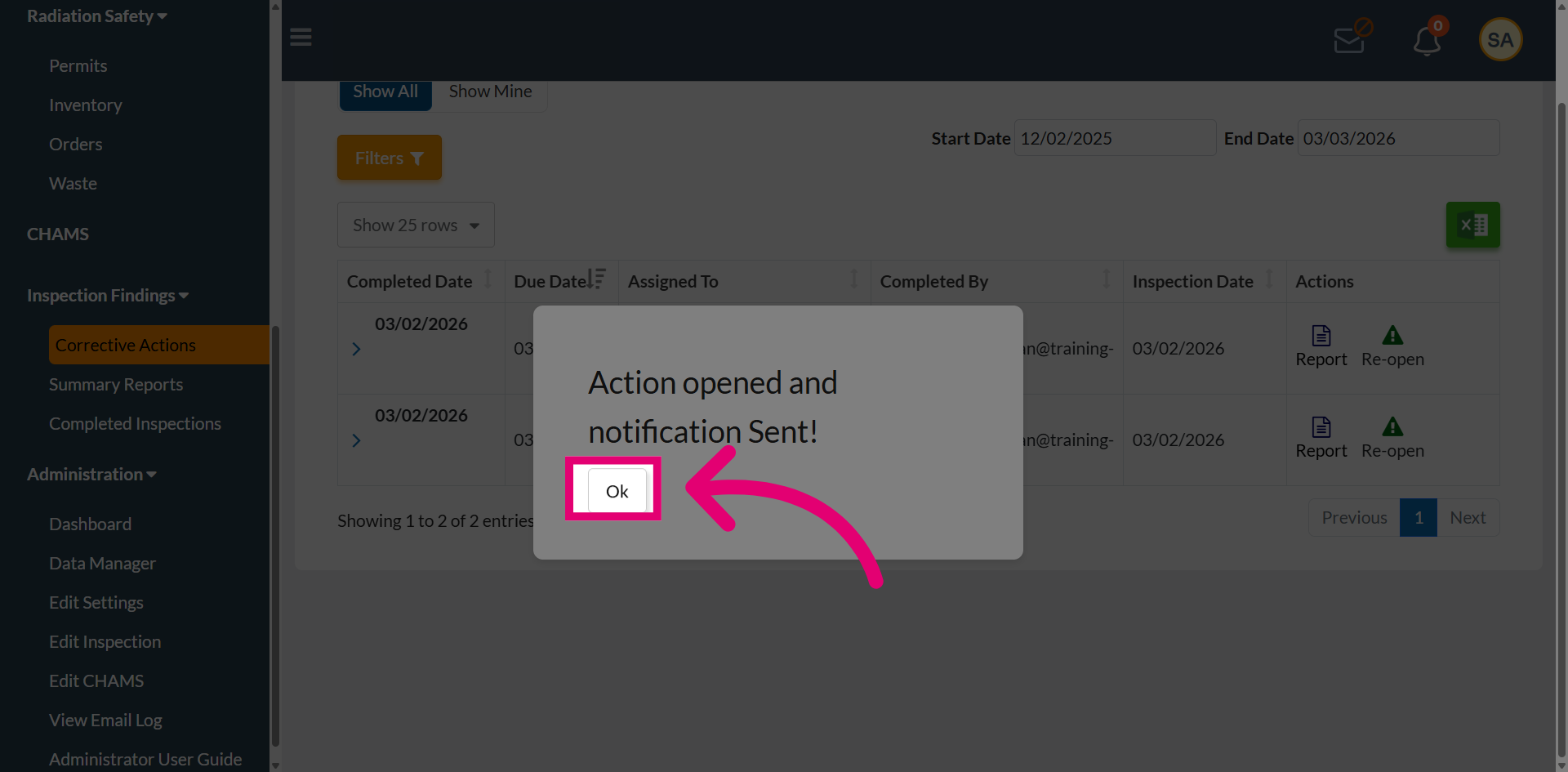Open the Show 25 rows dropdown
The height and width of the screenshot is (772, 1568).
pos(416,225)
